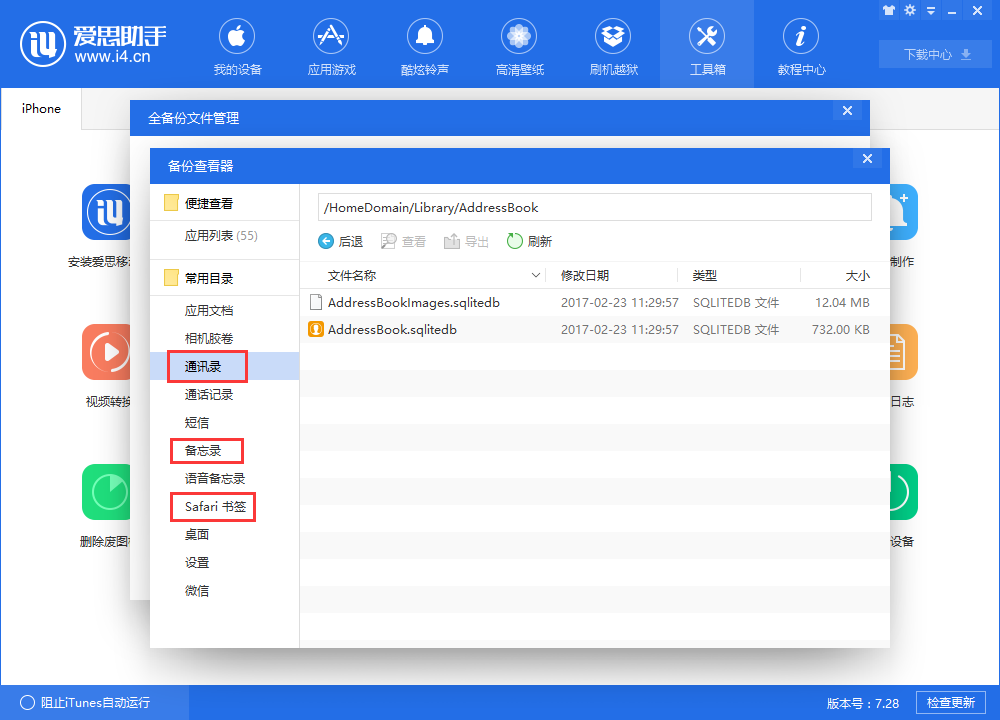Open the skin changer shirt icon
The width and height of the screenshot is (1000, 720).
click(x=888, y=10)
